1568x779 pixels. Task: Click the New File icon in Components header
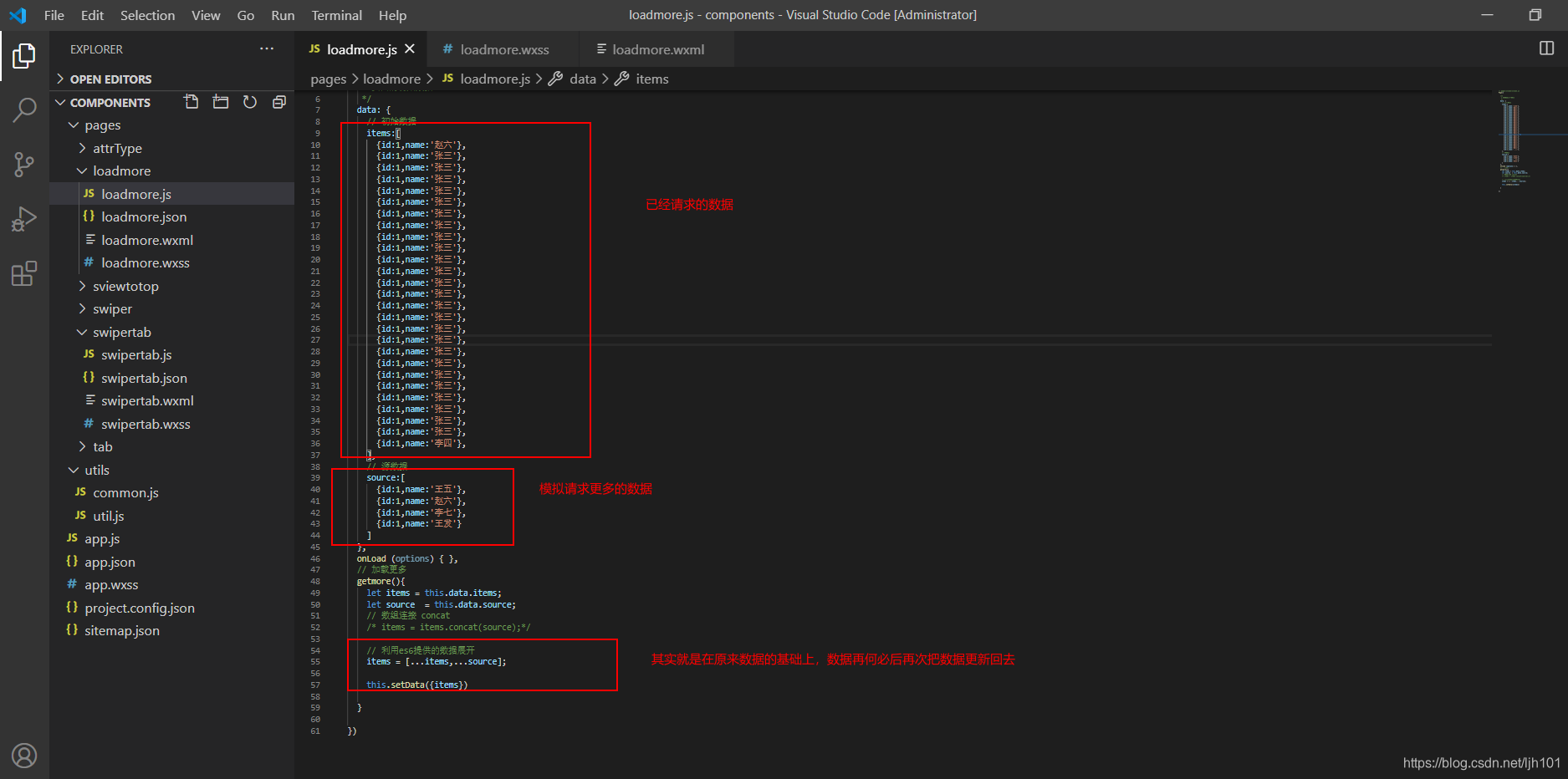coord(192,102)
